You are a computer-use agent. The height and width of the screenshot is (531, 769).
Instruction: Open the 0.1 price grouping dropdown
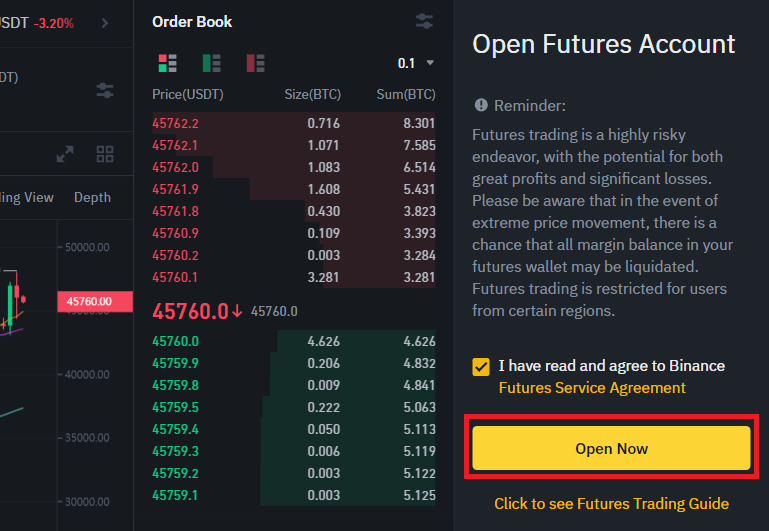click(x=415, y=63)
